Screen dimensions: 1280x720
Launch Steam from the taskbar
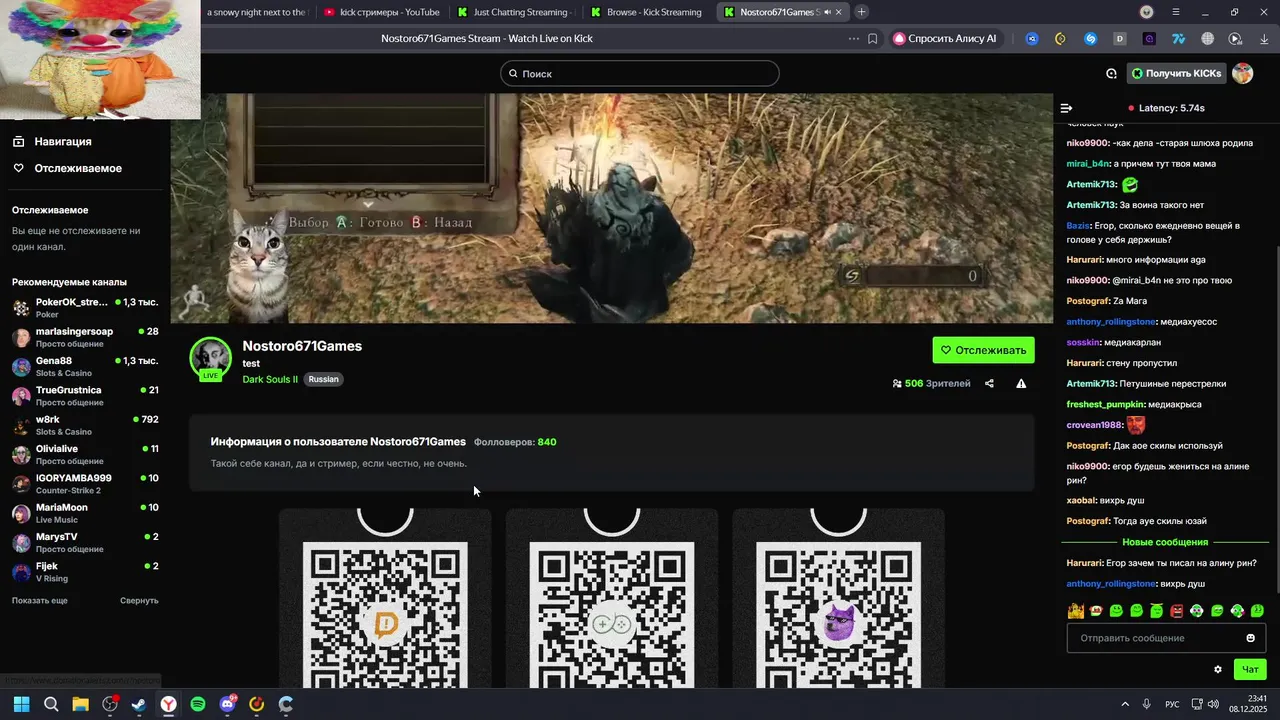pyautogui.click(x=139, y=704)
